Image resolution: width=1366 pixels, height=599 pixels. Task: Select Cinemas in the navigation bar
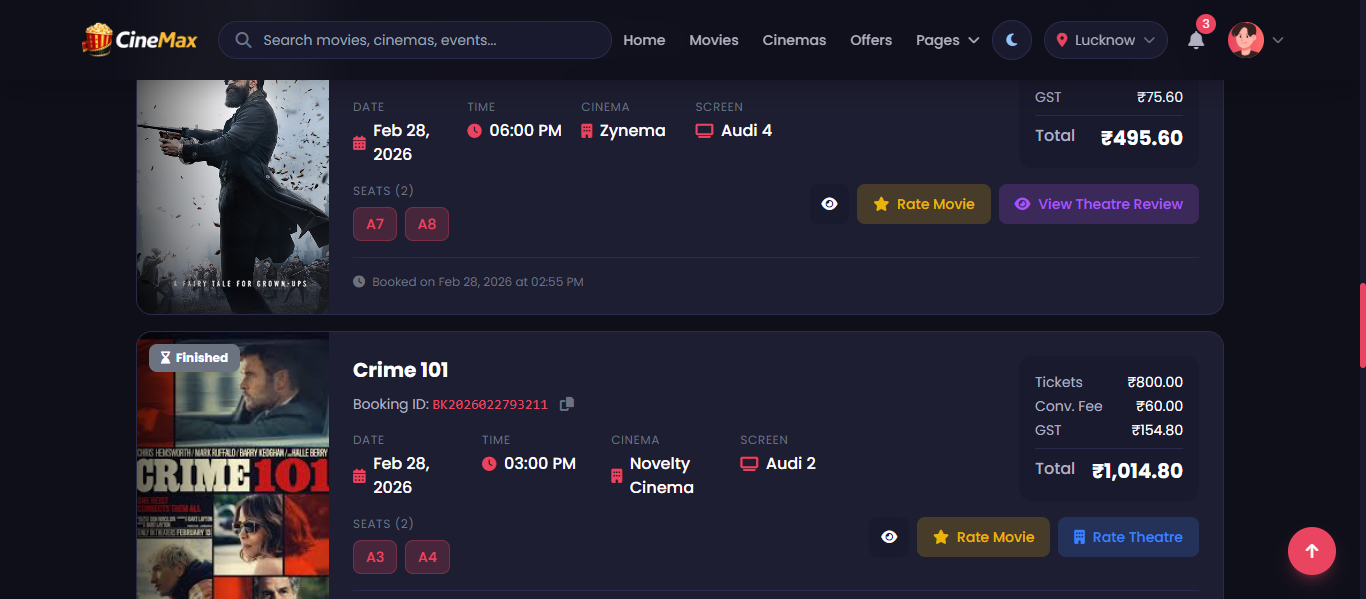click(x=794, y=40)
